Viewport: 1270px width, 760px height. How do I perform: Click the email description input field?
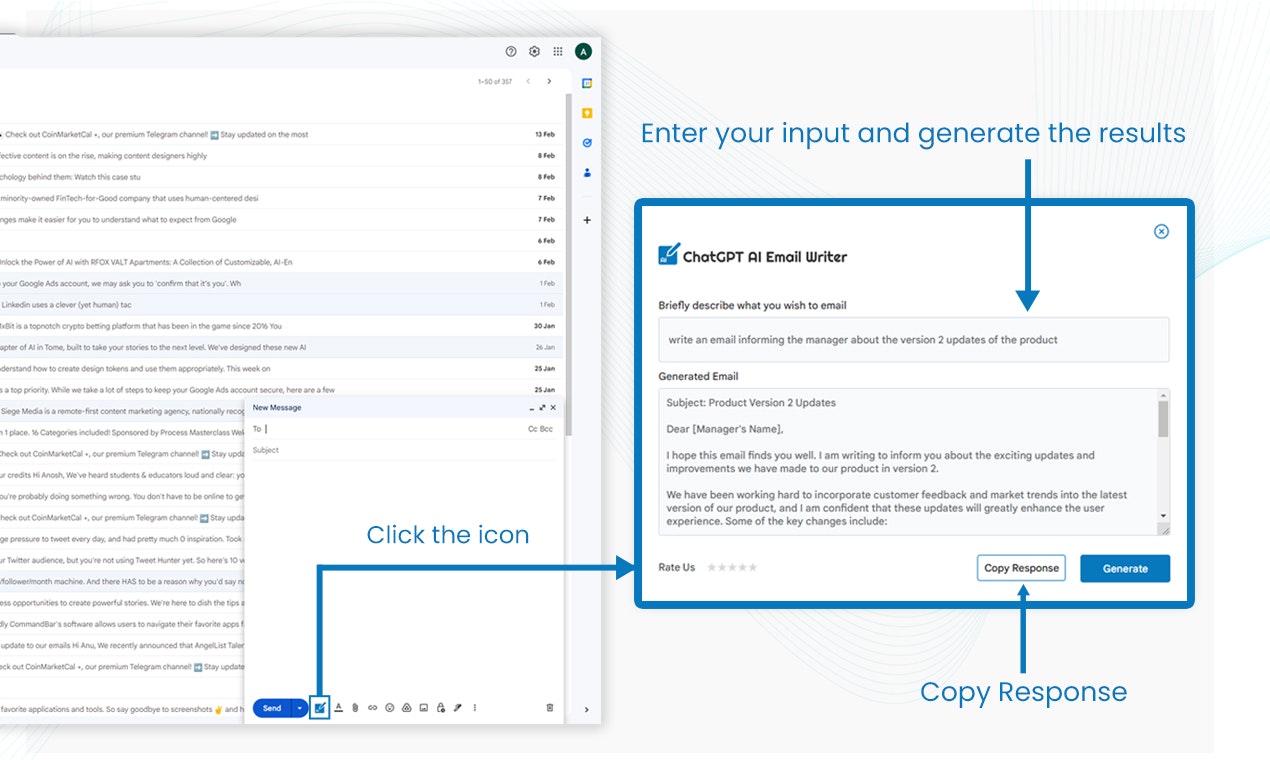pos(913,340)
